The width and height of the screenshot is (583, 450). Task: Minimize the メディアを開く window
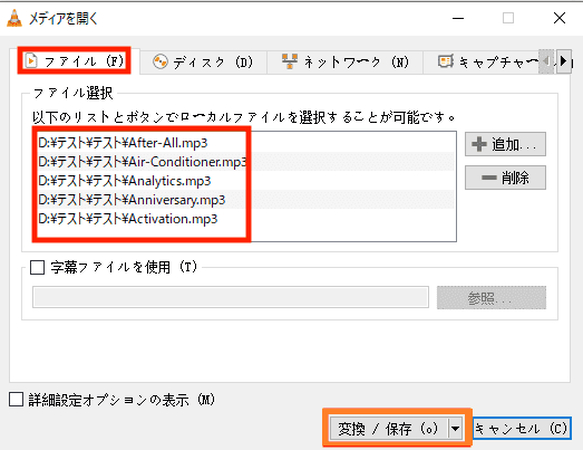tap(458, 18)
